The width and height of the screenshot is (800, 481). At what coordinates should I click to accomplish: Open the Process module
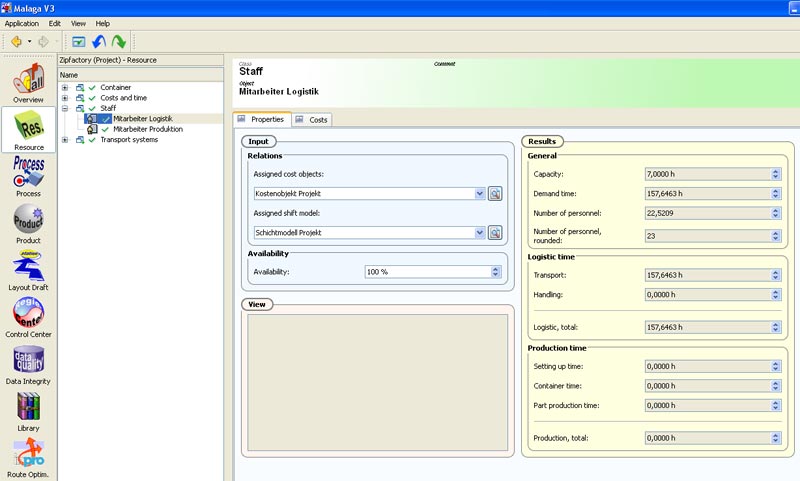pos(29,176)
